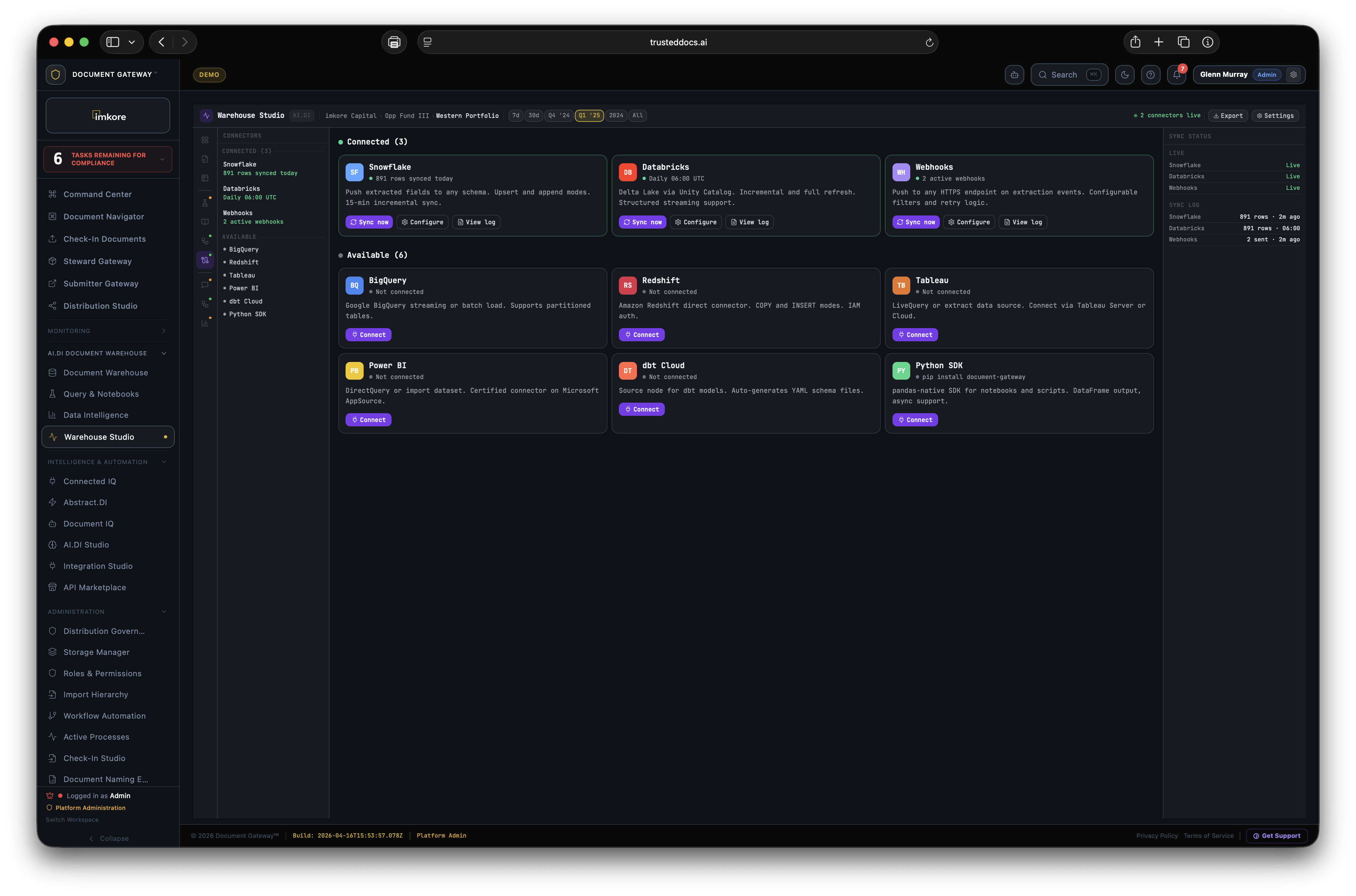Select Redshift in the Available connectors list
1356x896 pixels.
(244, 262)
